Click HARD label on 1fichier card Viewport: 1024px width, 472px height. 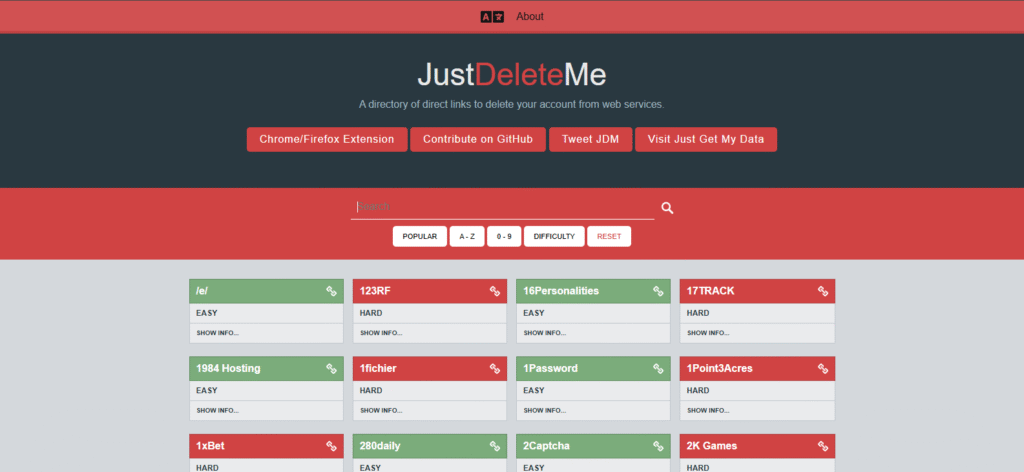(371, 390)
